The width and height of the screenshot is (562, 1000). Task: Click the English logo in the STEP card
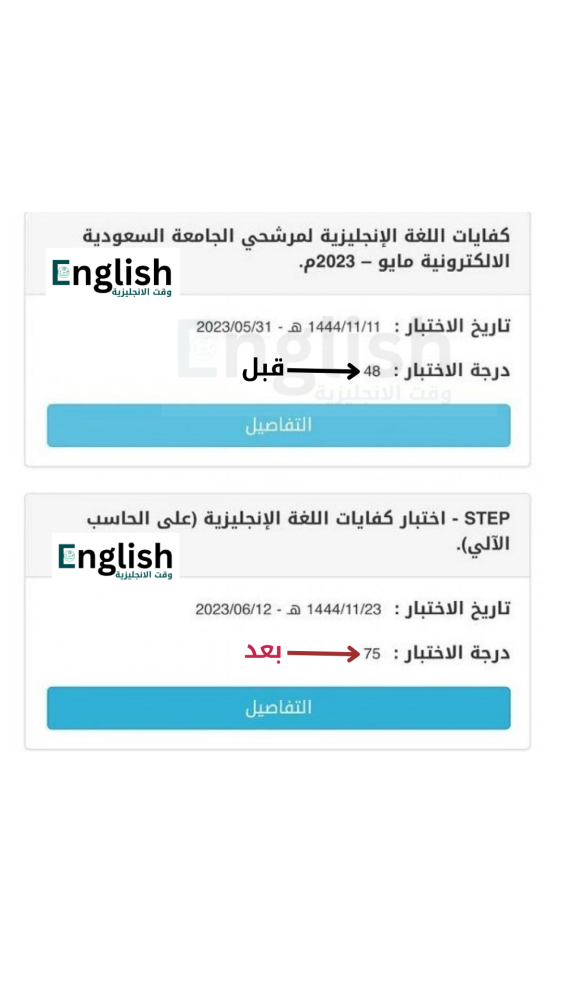click(x=115, y=559)
